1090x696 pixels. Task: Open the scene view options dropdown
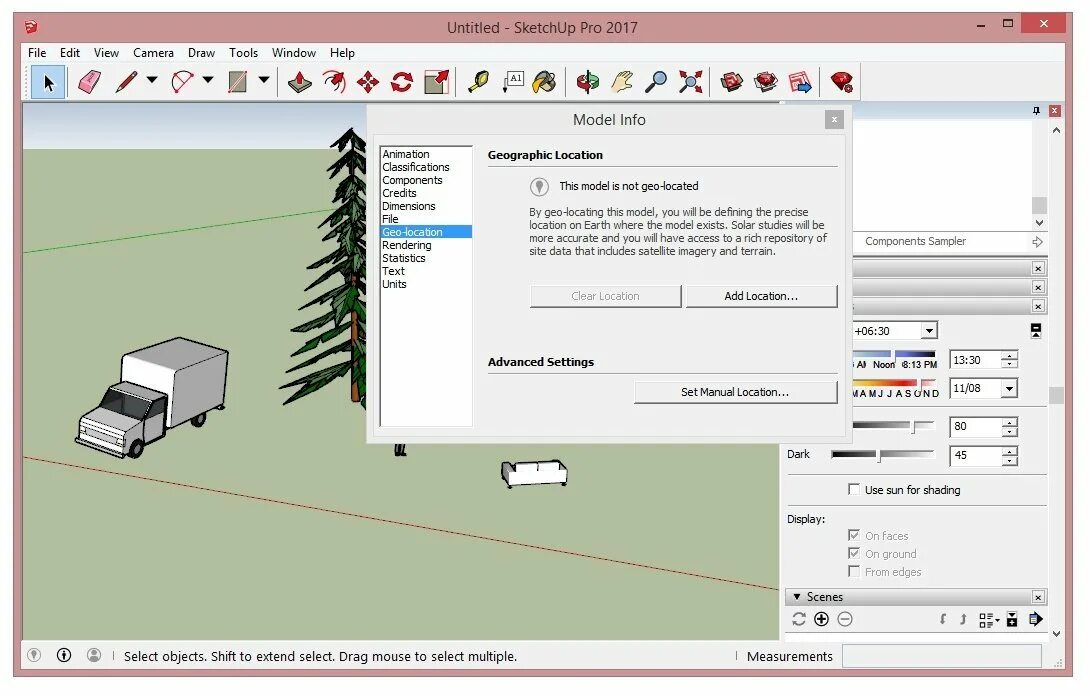(x=989, y=620)
